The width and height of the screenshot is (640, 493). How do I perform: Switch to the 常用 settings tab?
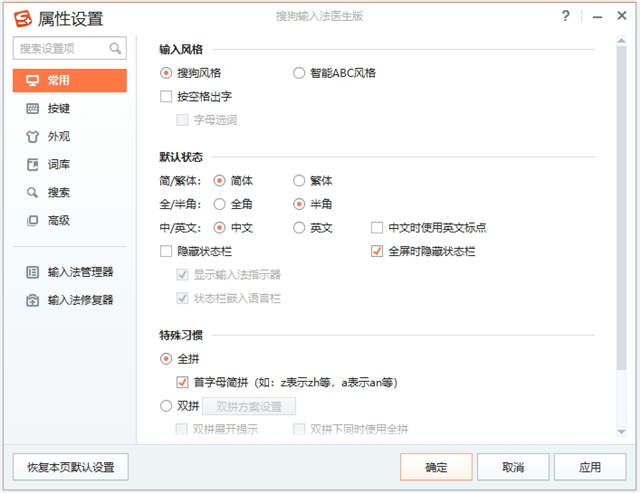click(69, 80)
